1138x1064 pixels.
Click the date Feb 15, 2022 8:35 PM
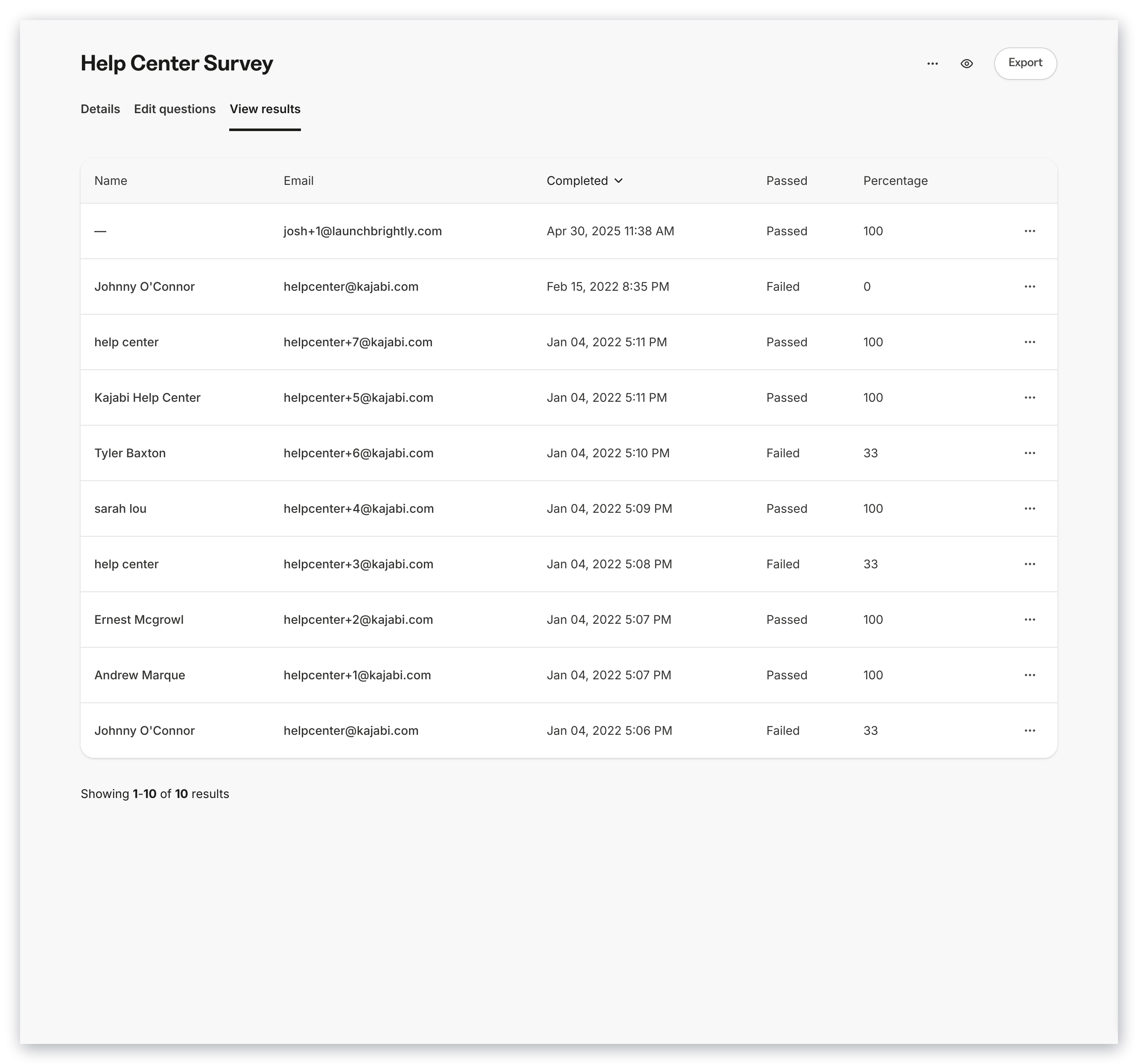(x=608, y=286)
